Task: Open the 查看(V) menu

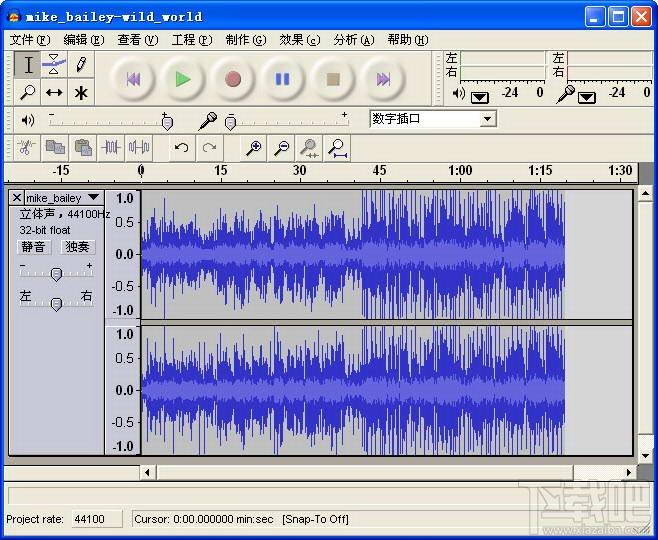Action: coord(138,40)
